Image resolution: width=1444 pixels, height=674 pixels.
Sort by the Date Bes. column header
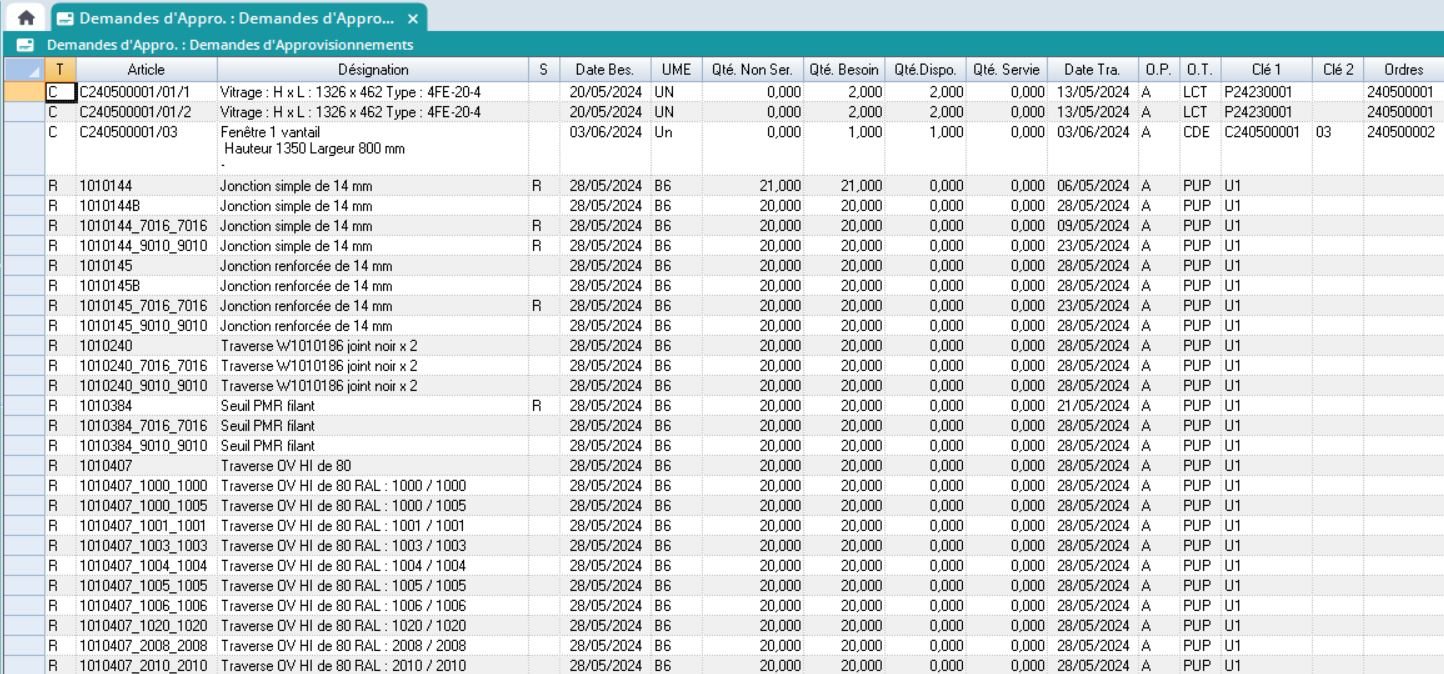click(x=605, y=70)
